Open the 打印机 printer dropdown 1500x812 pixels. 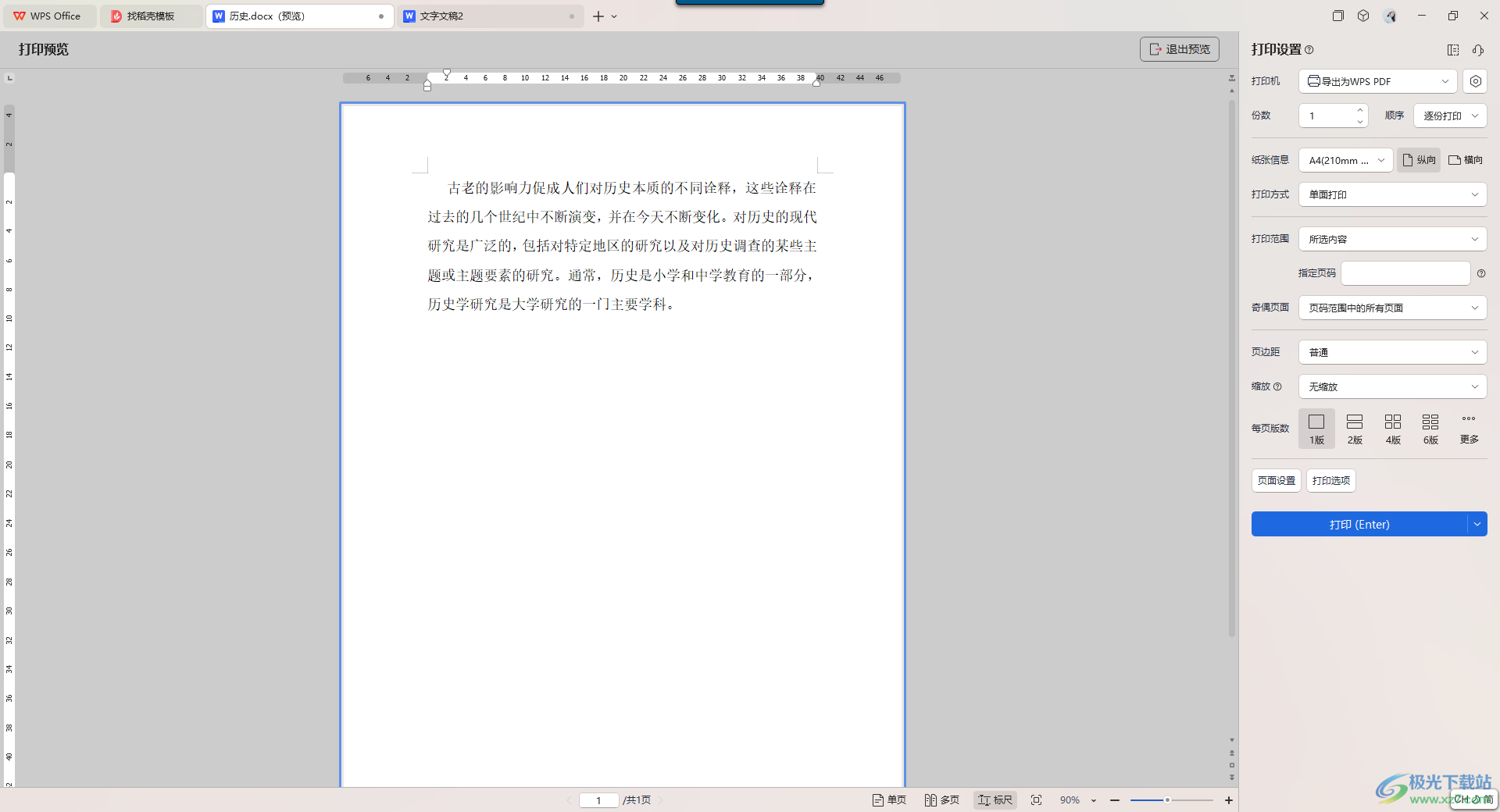point(1378,81)
